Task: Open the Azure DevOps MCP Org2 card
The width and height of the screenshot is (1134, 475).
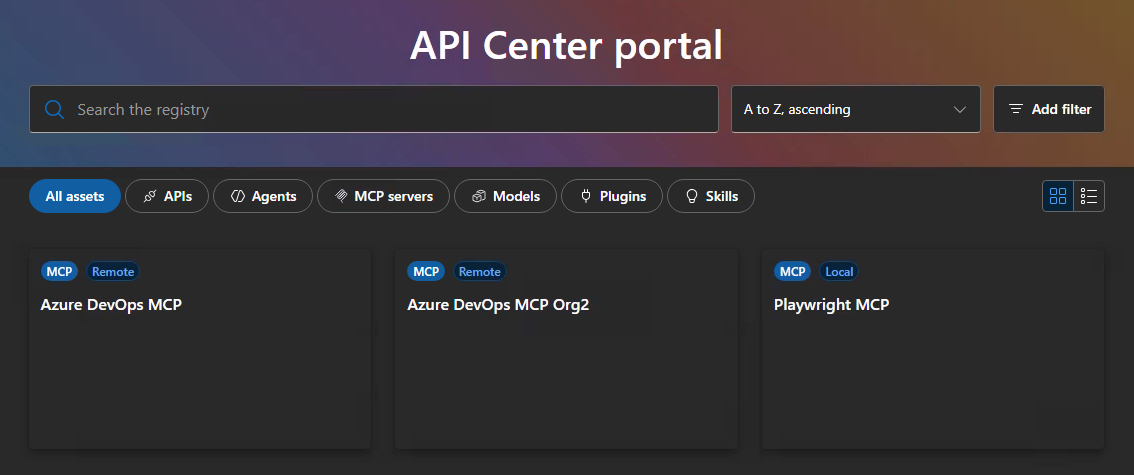Action: (x=566, y=349)
